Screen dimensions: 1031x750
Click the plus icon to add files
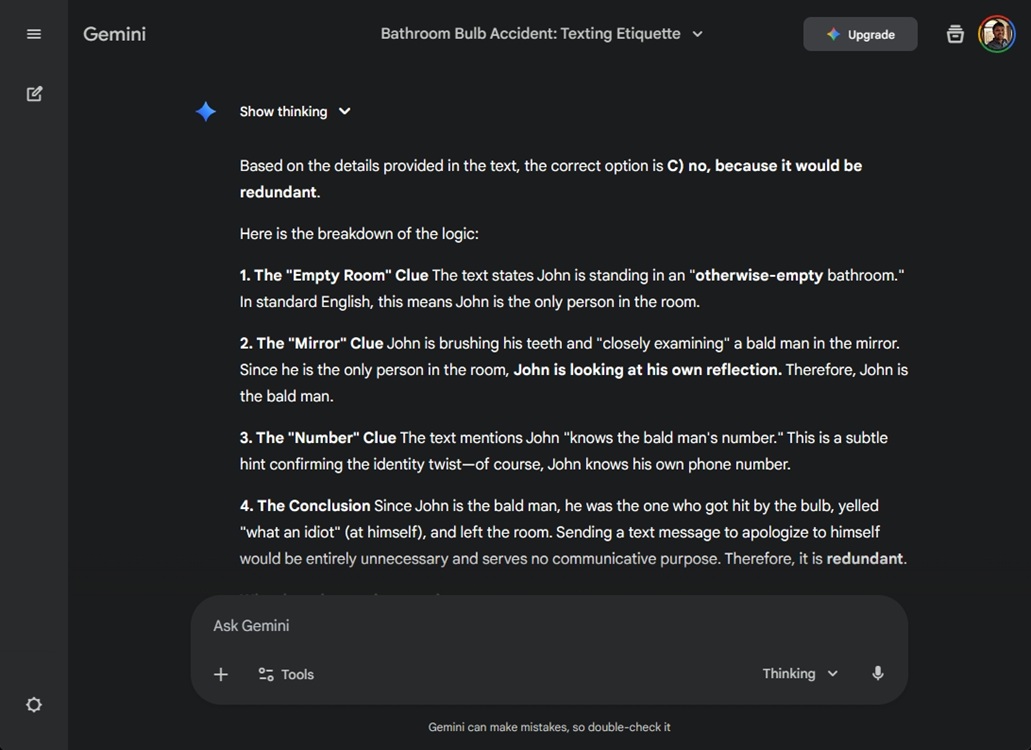coord(221,674)
